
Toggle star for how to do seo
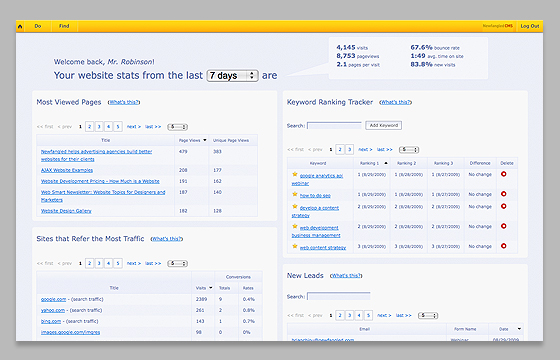click(295, 194)
